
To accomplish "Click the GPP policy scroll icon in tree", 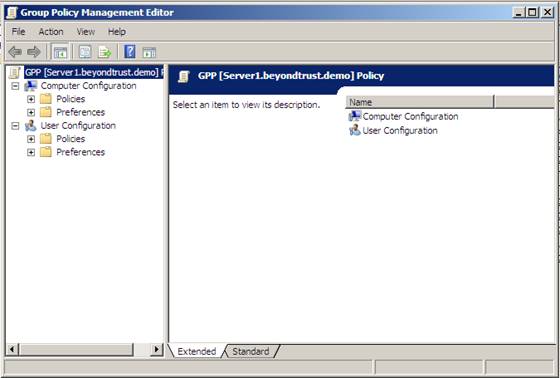I will [x=15, y=73].
